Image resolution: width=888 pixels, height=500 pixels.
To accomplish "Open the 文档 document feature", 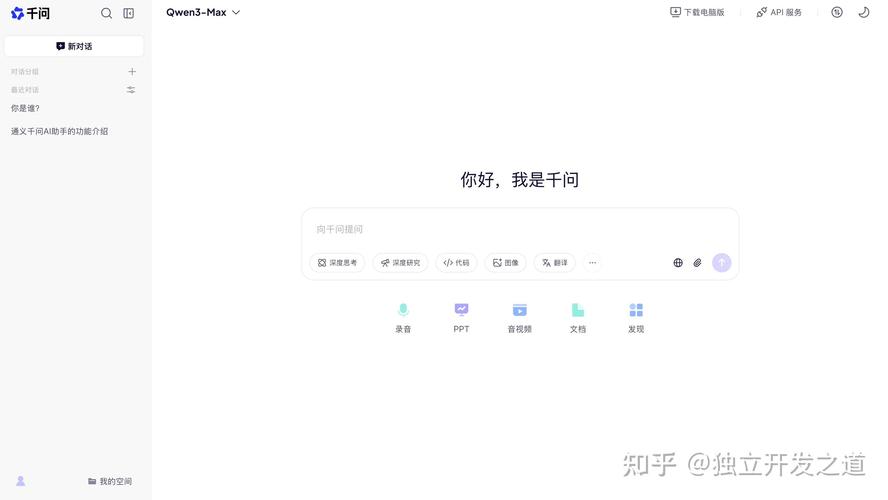I will (x=578, y=318).
